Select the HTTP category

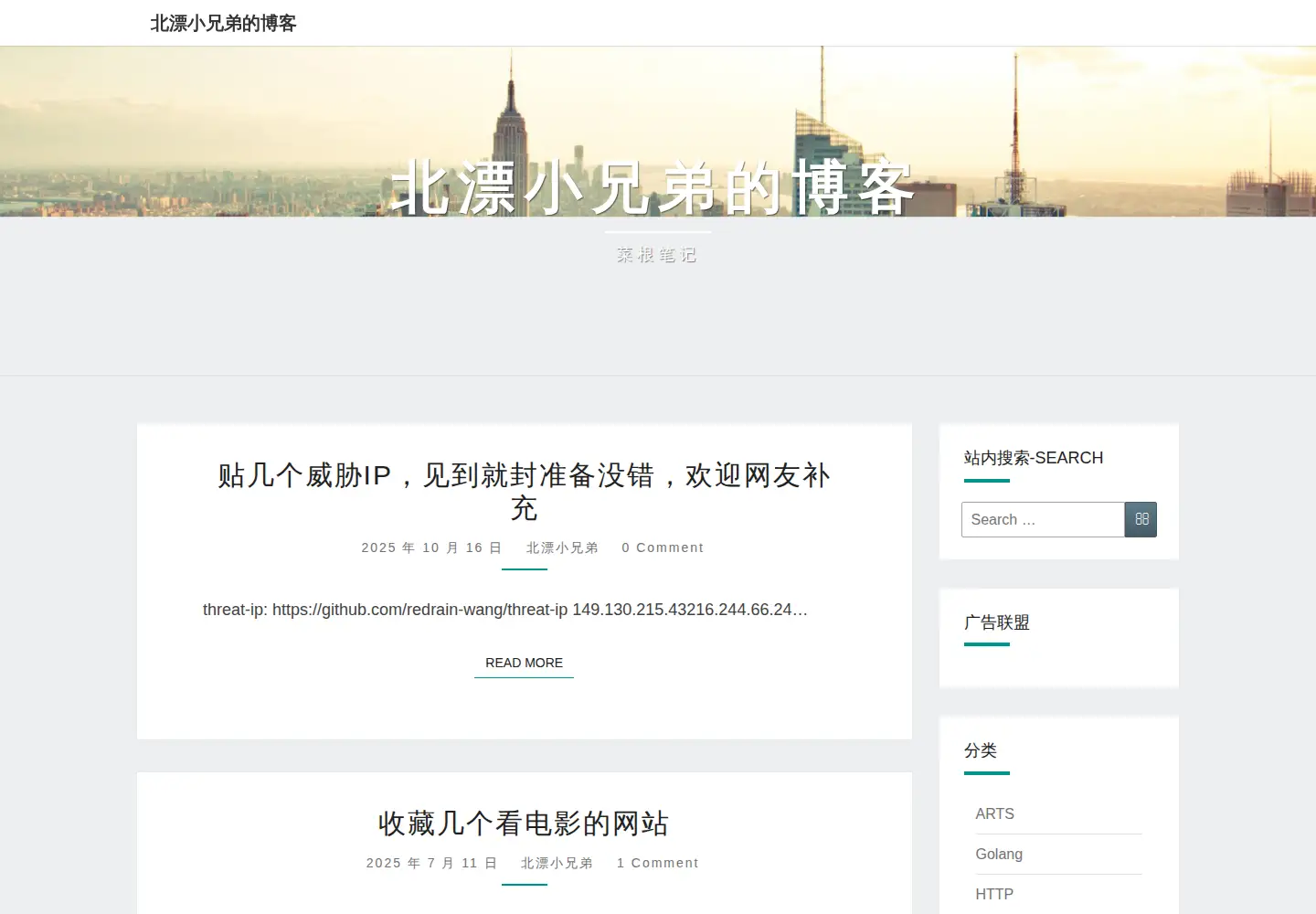994,894
